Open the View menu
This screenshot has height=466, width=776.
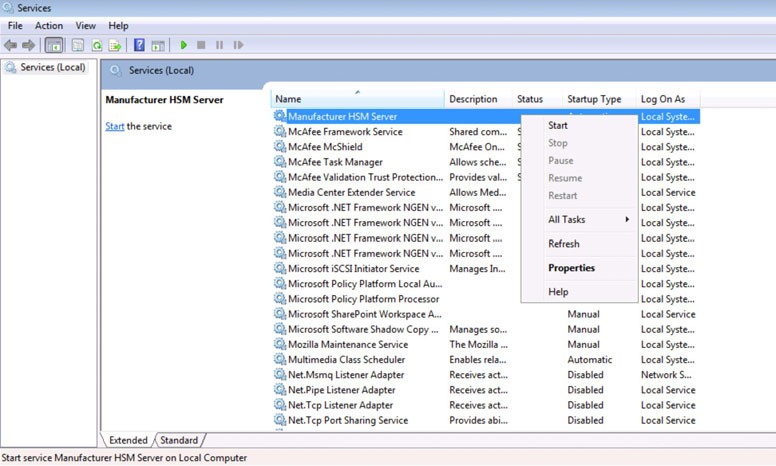(85, 26)
